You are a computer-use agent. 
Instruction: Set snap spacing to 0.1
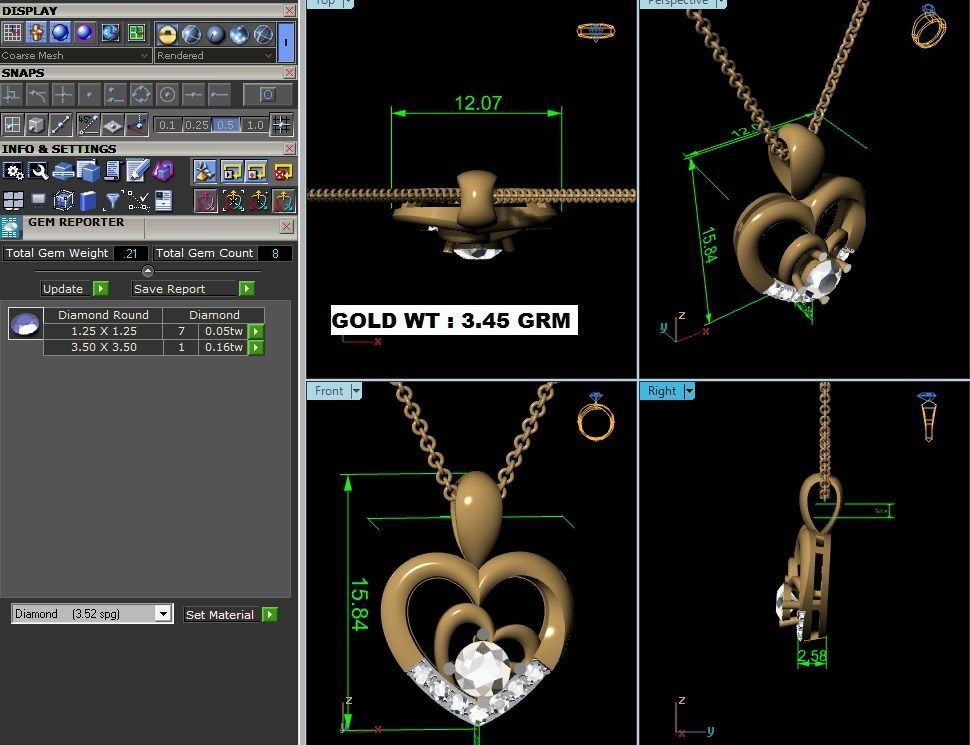tap(167, 125)
